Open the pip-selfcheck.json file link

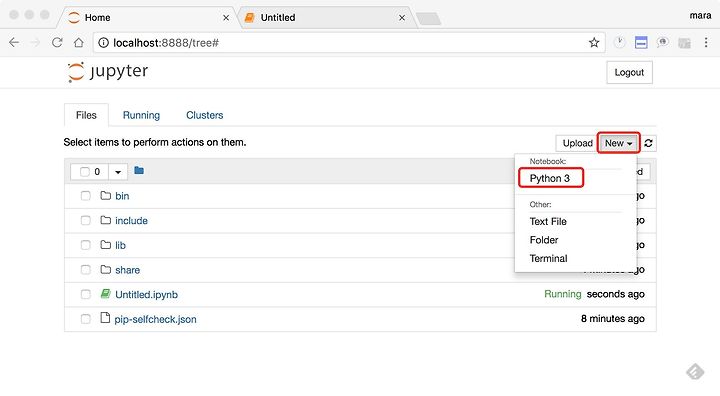155,319
